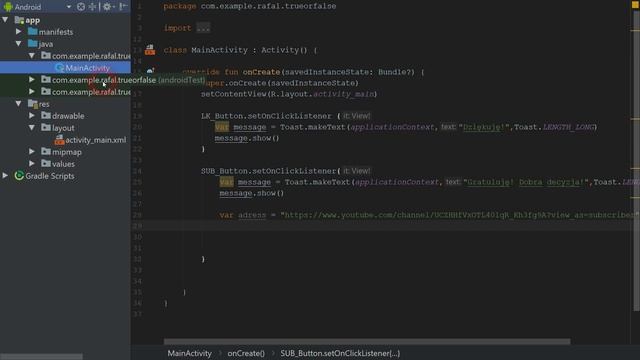Screen dimensions: 640x360
Task: Expand the folded import statement
Action: [203, 28]
